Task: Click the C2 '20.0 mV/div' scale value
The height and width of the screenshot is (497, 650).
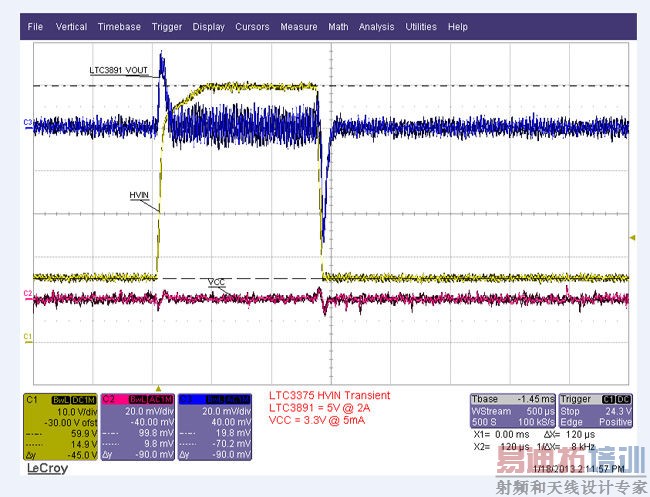Action: (x=149, y=412)
